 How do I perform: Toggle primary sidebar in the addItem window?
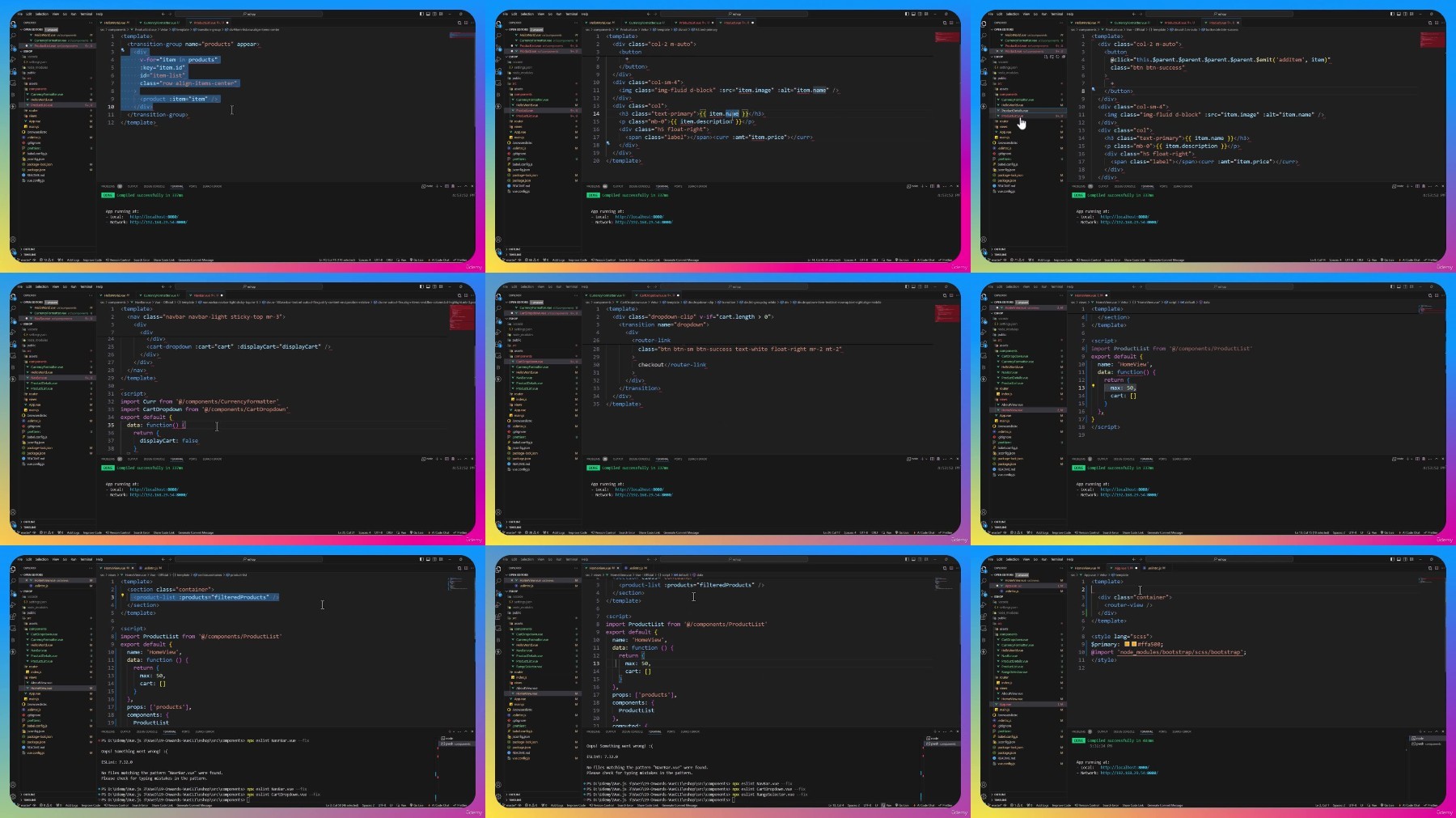click(x=1392, y=14)
